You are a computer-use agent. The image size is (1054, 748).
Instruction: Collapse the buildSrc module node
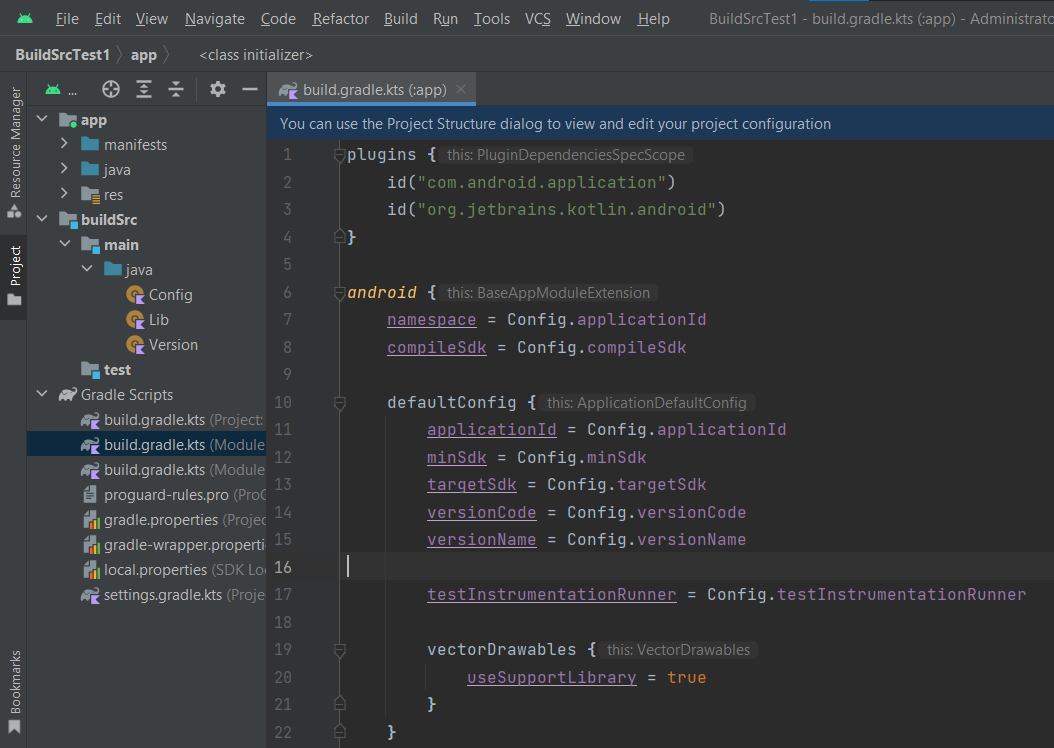click(x=42, y=219)
